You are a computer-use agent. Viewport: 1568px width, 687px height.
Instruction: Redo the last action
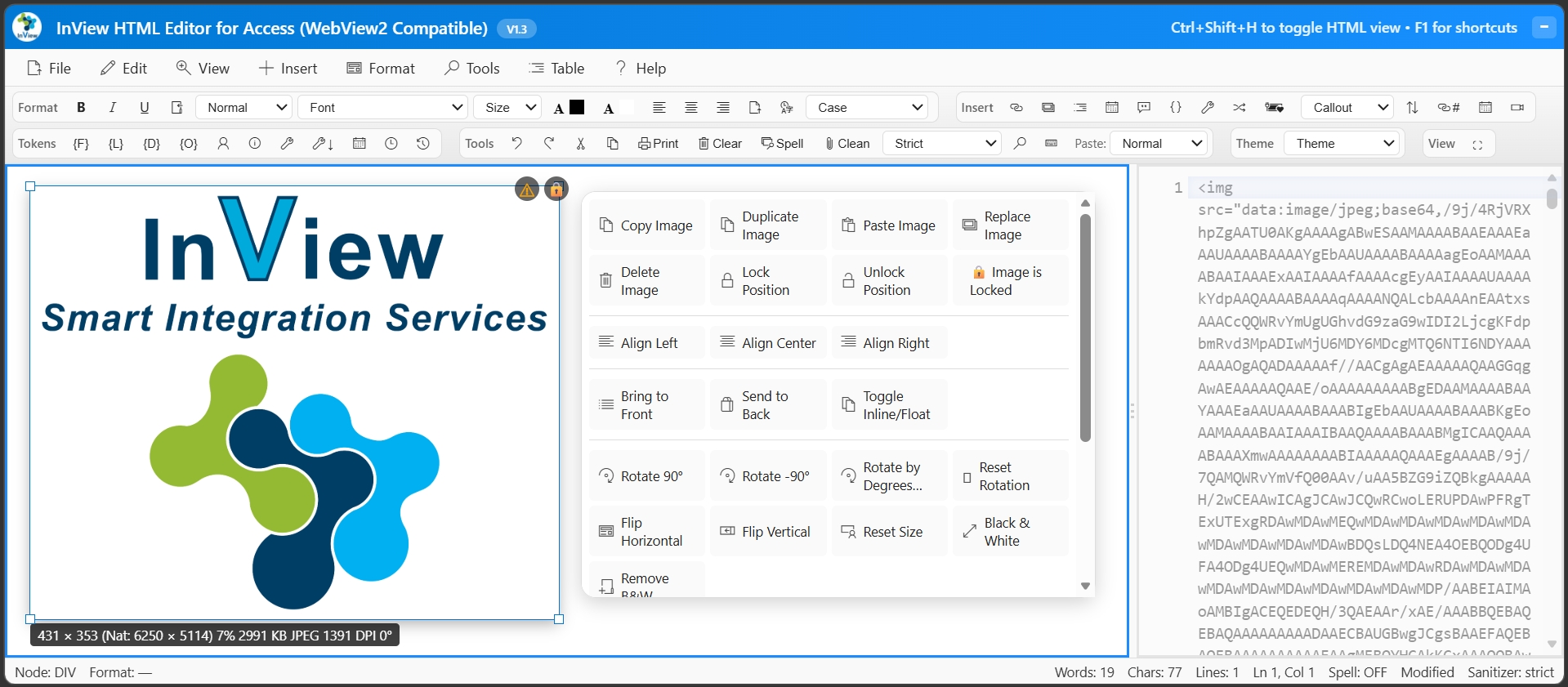(x=549, y=144)
